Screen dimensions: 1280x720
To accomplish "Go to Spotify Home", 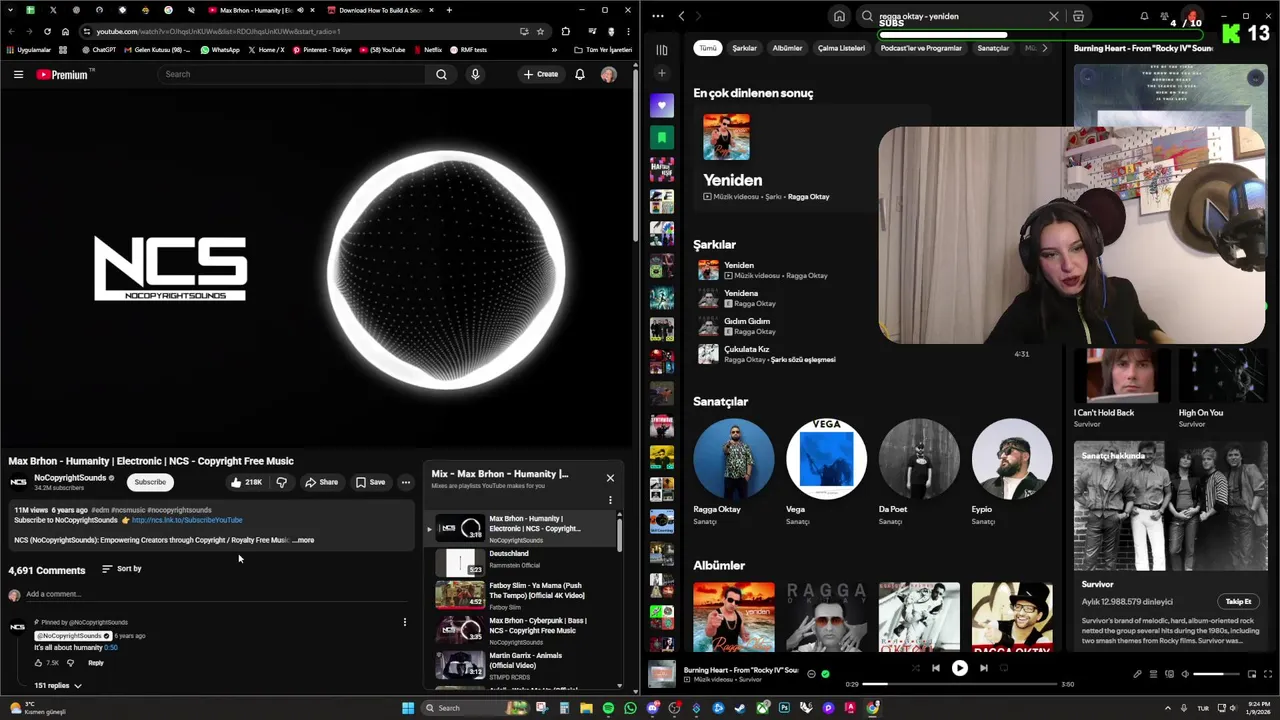I will (839, 16).
